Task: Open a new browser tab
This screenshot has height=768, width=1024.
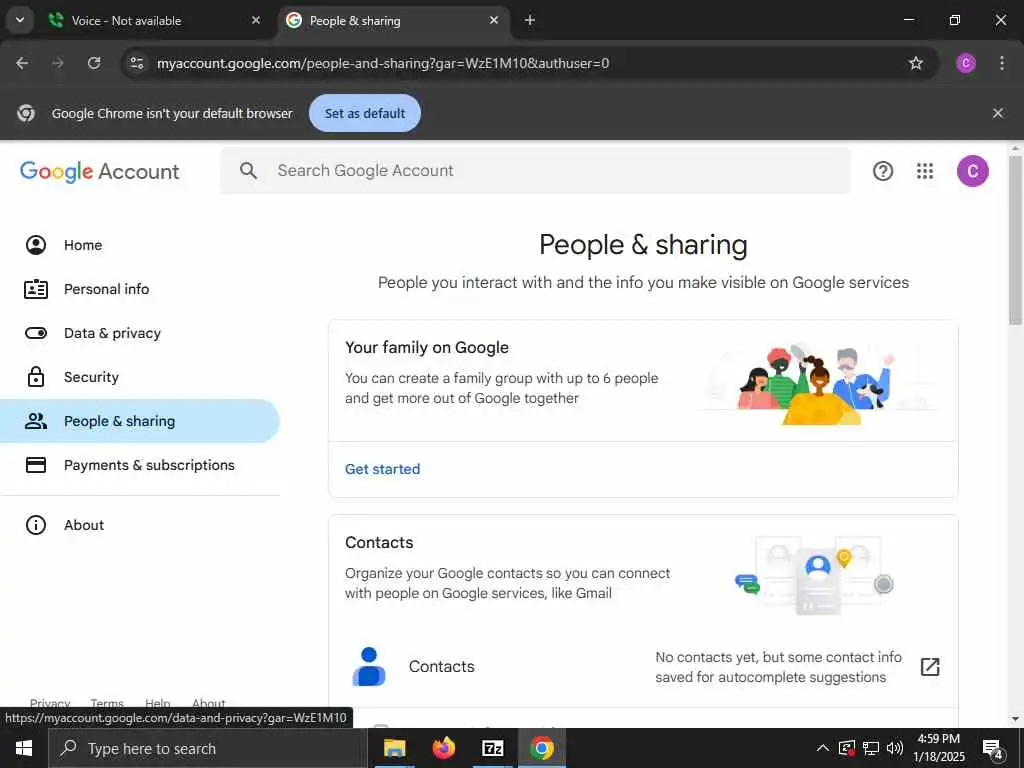Action: 530,20
